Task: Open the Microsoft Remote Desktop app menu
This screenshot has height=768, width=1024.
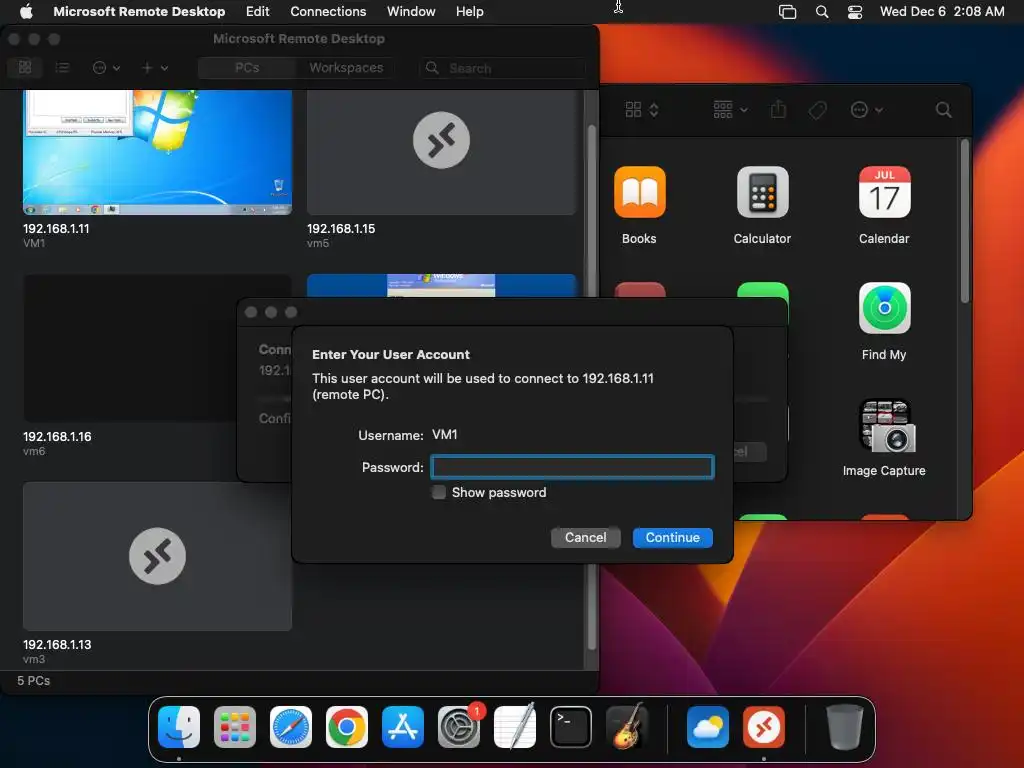Action: pyautogui.click(x=139, y=11)
